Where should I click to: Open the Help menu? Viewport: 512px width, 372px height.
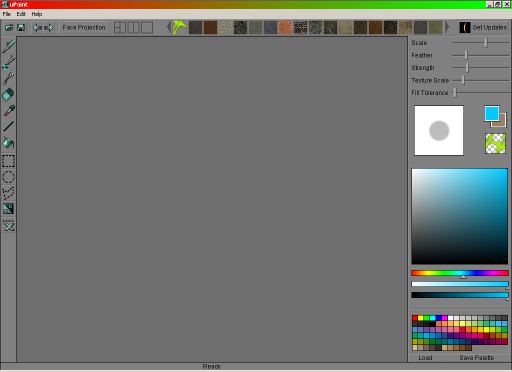pos(37,14)
